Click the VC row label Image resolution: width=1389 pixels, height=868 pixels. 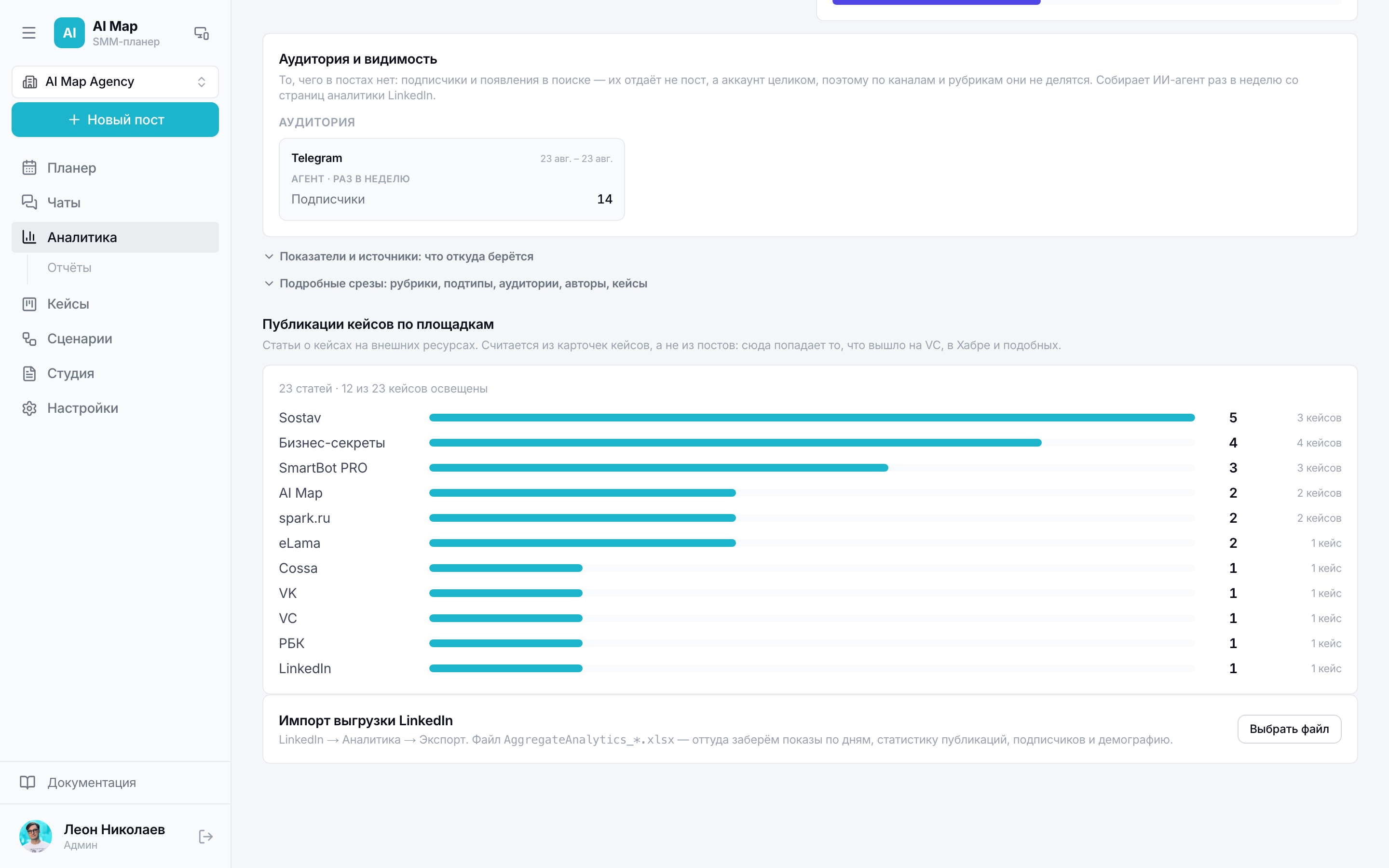pyautogui.click(x=287, y=618)
